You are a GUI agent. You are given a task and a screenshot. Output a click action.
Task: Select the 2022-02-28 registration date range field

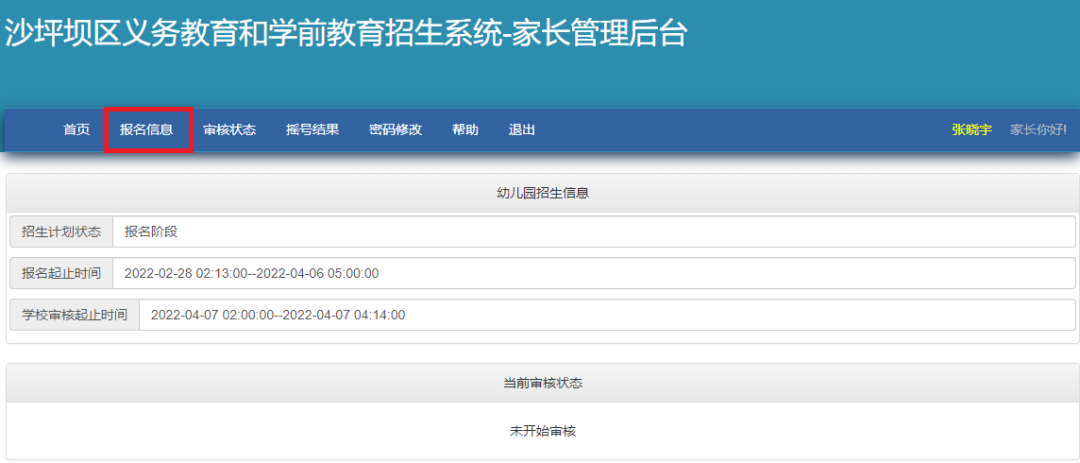tap(594, 274)
